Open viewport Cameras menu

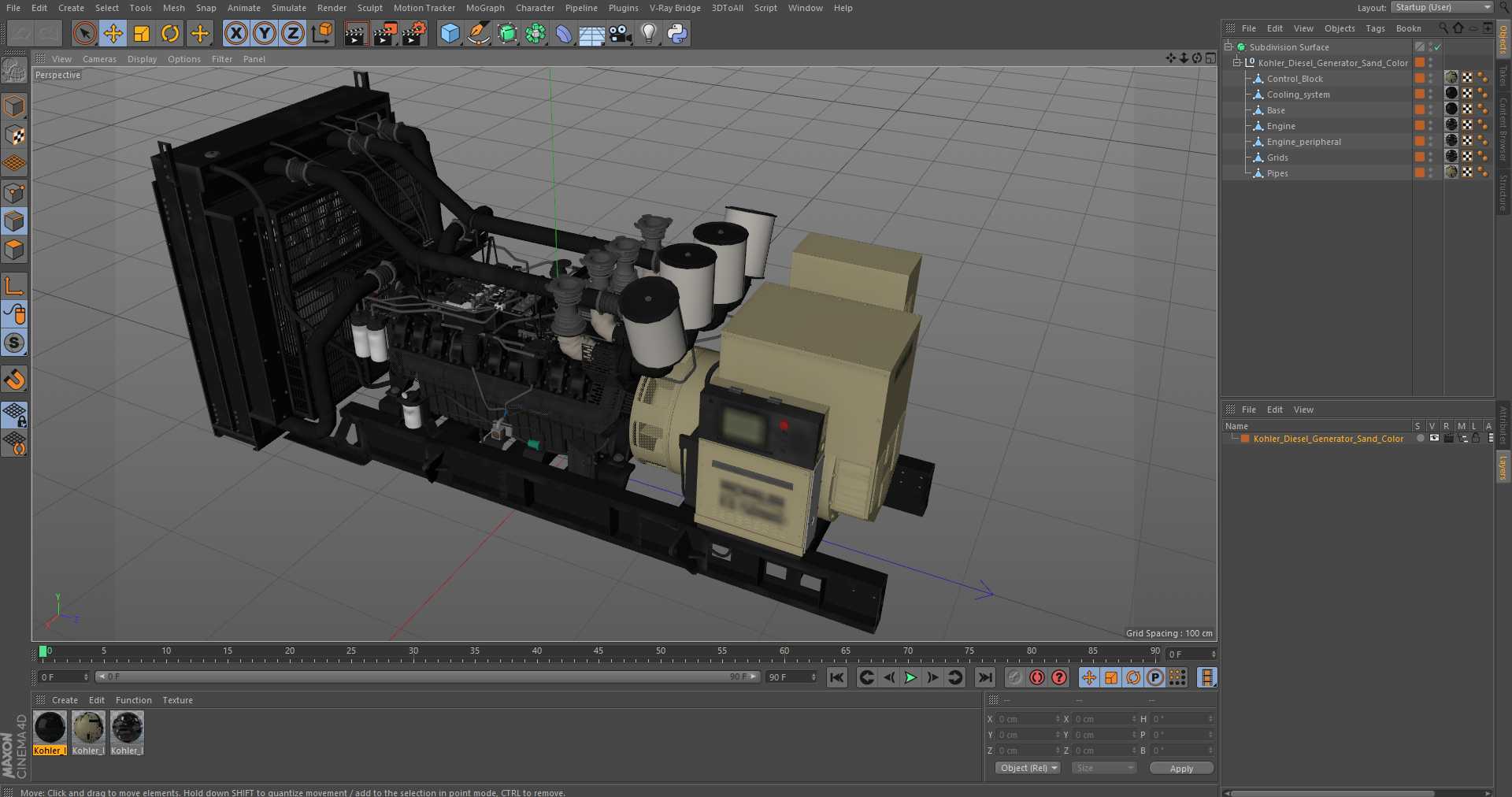(99, 59)
